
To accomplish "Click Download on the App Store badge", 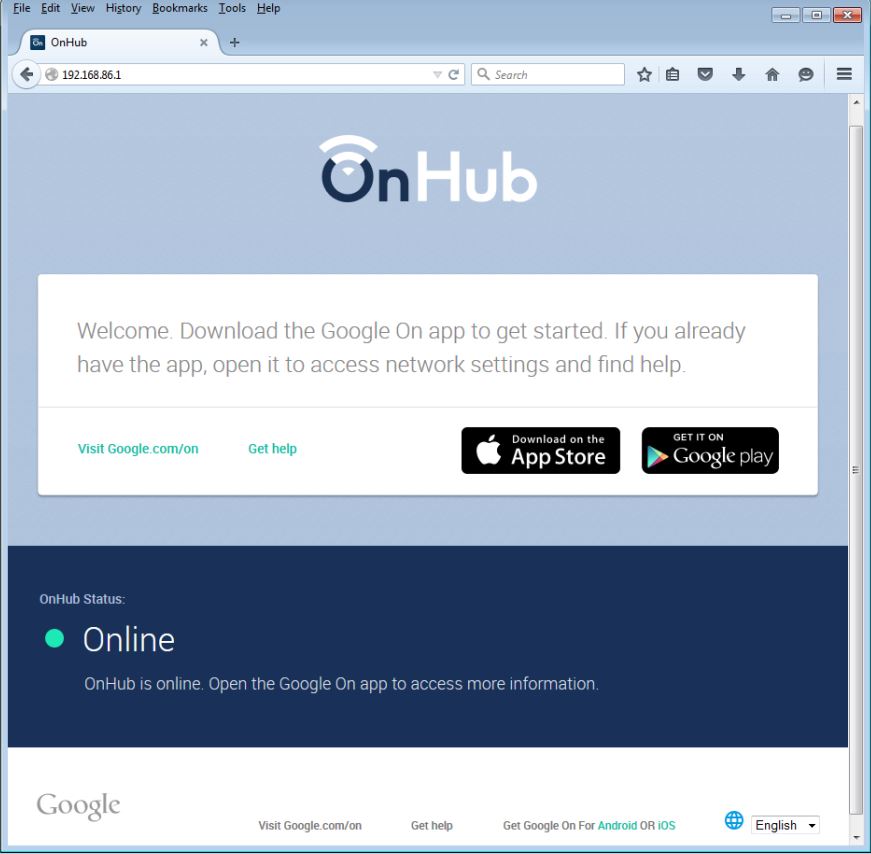I will 540,451.
